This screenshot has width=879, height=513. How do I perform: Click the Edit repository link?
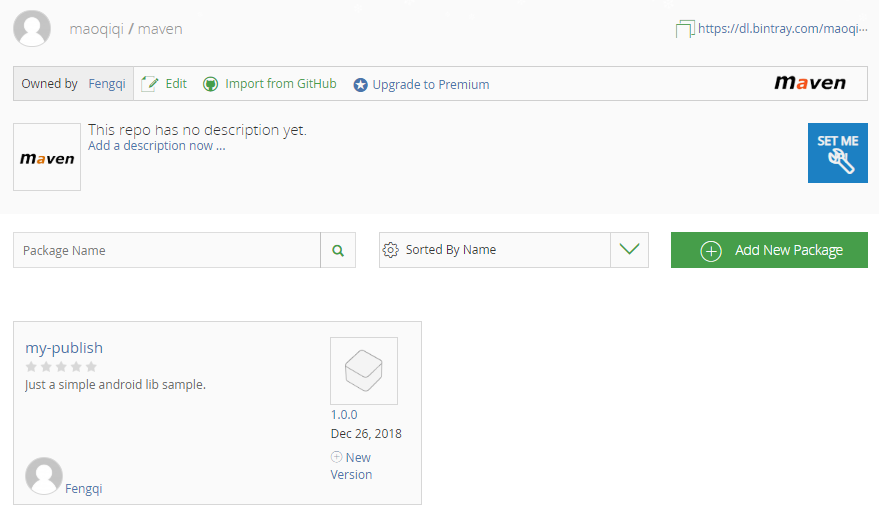[176, 84]
